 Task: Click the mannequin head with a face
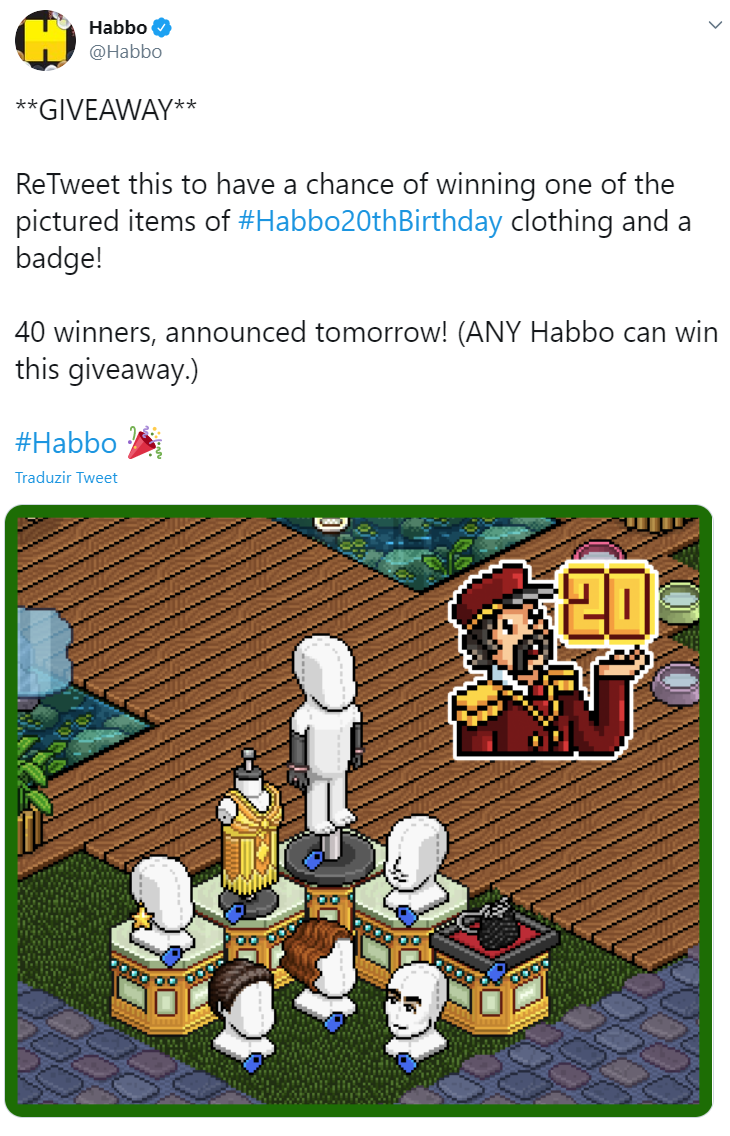414,1011
